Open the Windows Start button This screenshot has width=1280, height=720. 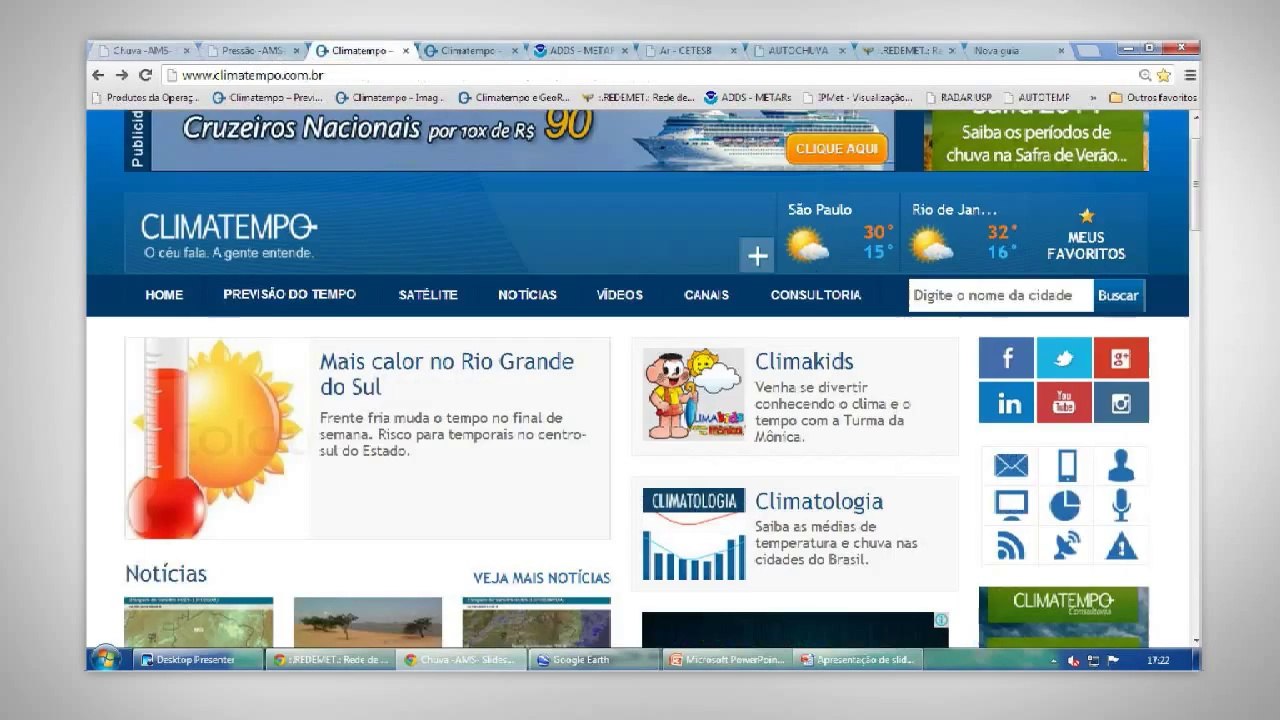point(105,659)
